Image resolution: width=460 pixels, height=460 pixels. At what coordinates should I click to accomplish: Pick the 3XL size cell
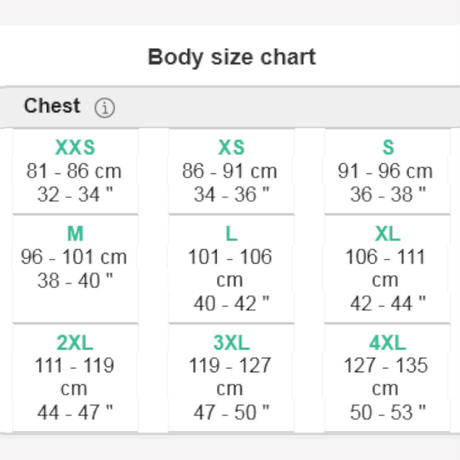(x=231, y=378)
